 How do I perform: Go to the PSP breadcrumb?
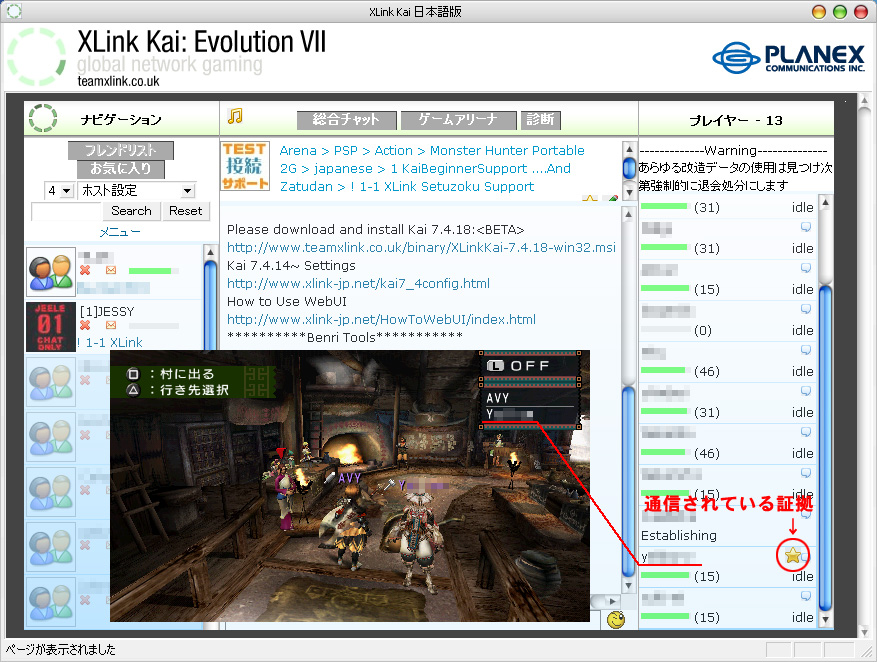(x=346, y=150)
